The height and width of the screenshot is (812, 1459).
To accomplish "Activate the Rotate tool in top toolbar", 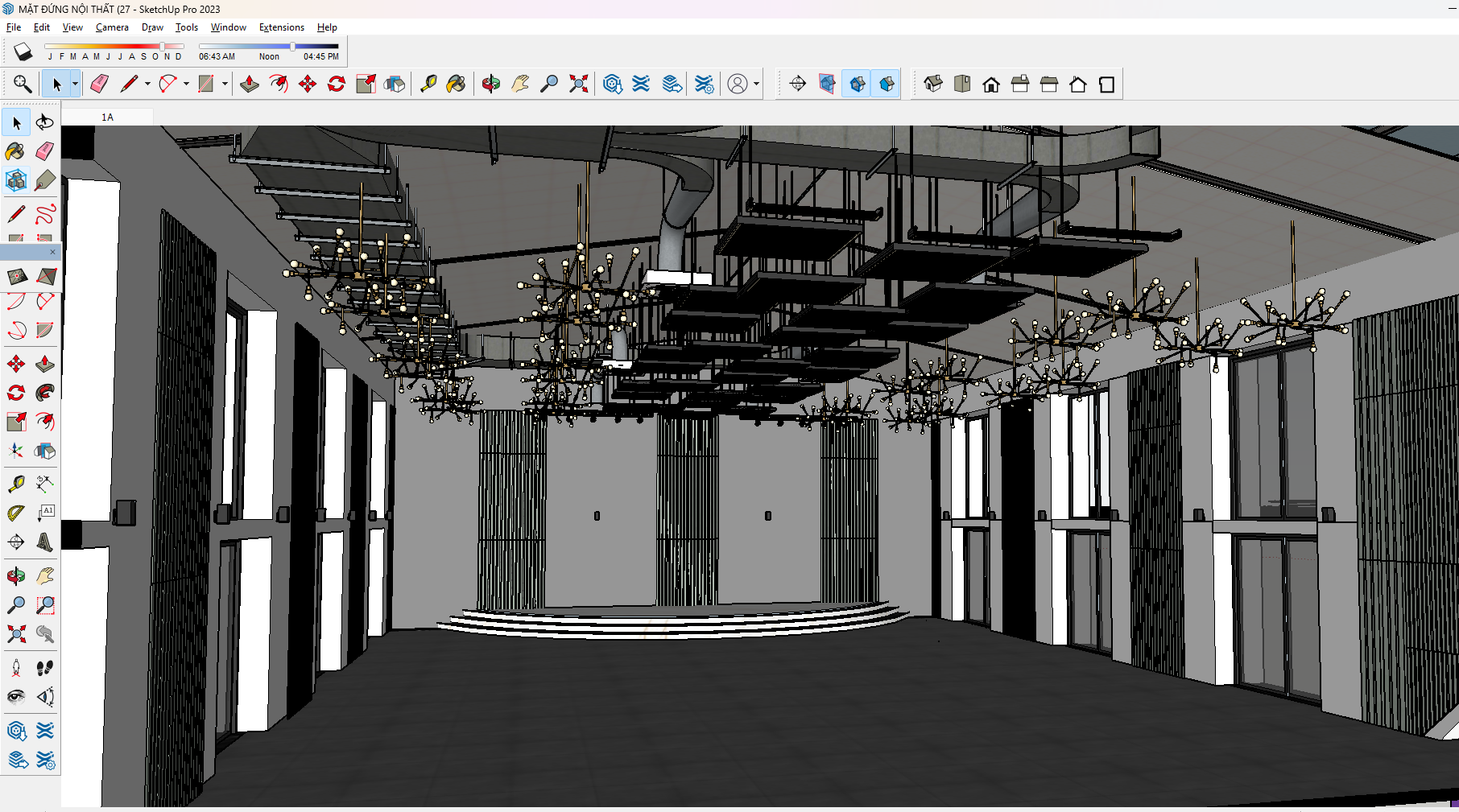I will [x=337, y=84].
